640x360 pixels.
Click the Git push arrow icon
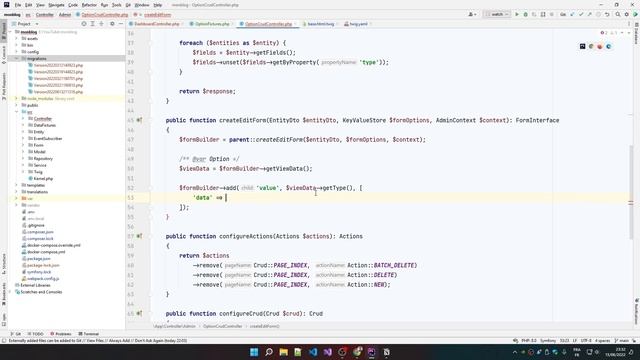pos(589,14)
